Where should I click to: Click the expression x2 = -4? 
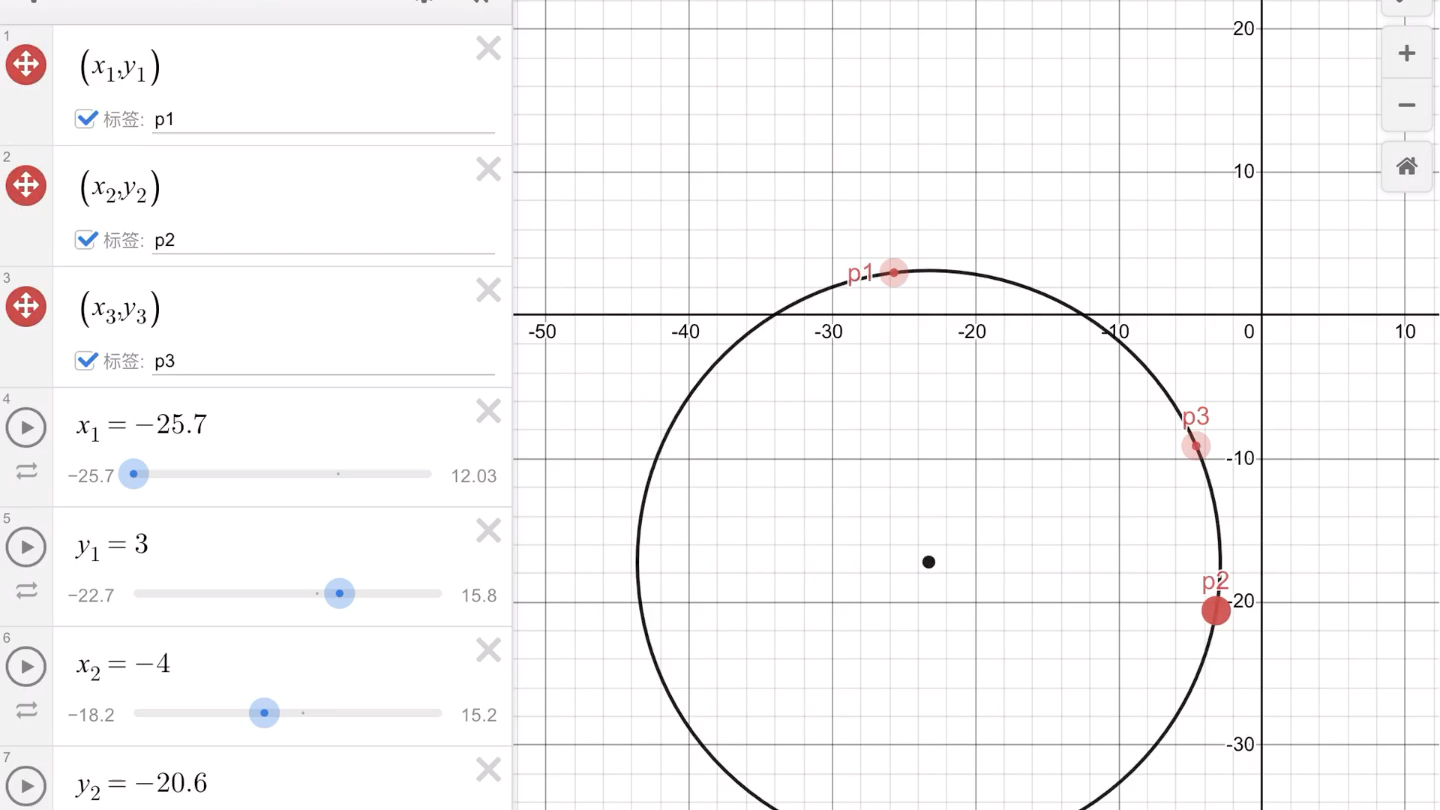click(x=124, y=665)
